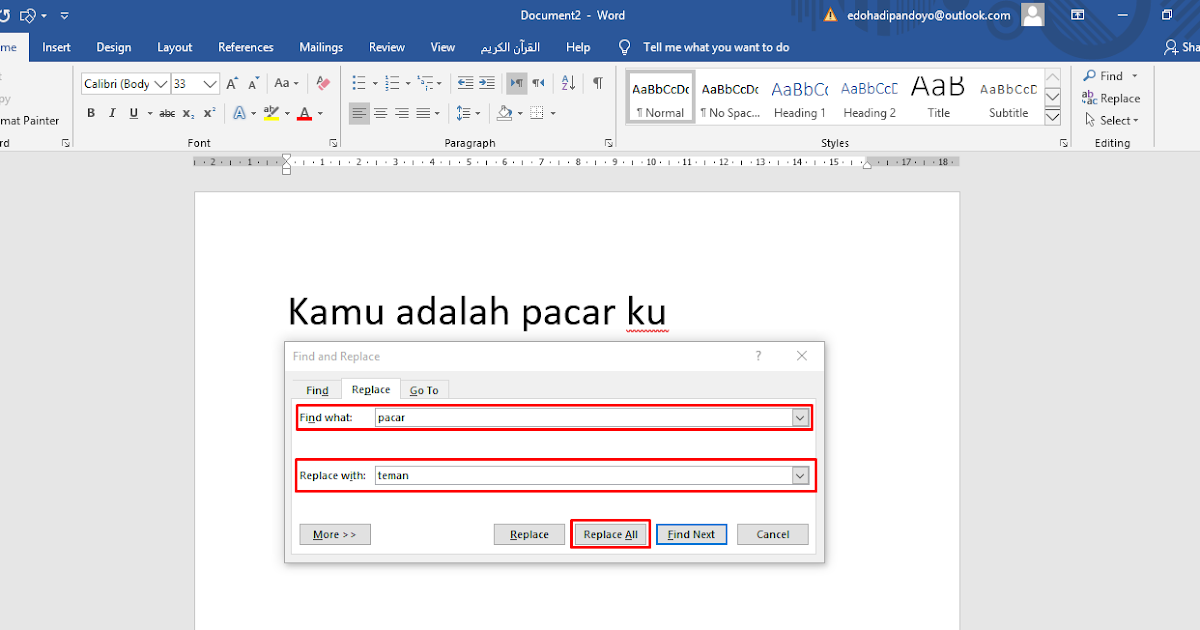The height and width of the screenshot is (630, 1200).
Task: Center align the paragraph
Action: pos(381,113)
